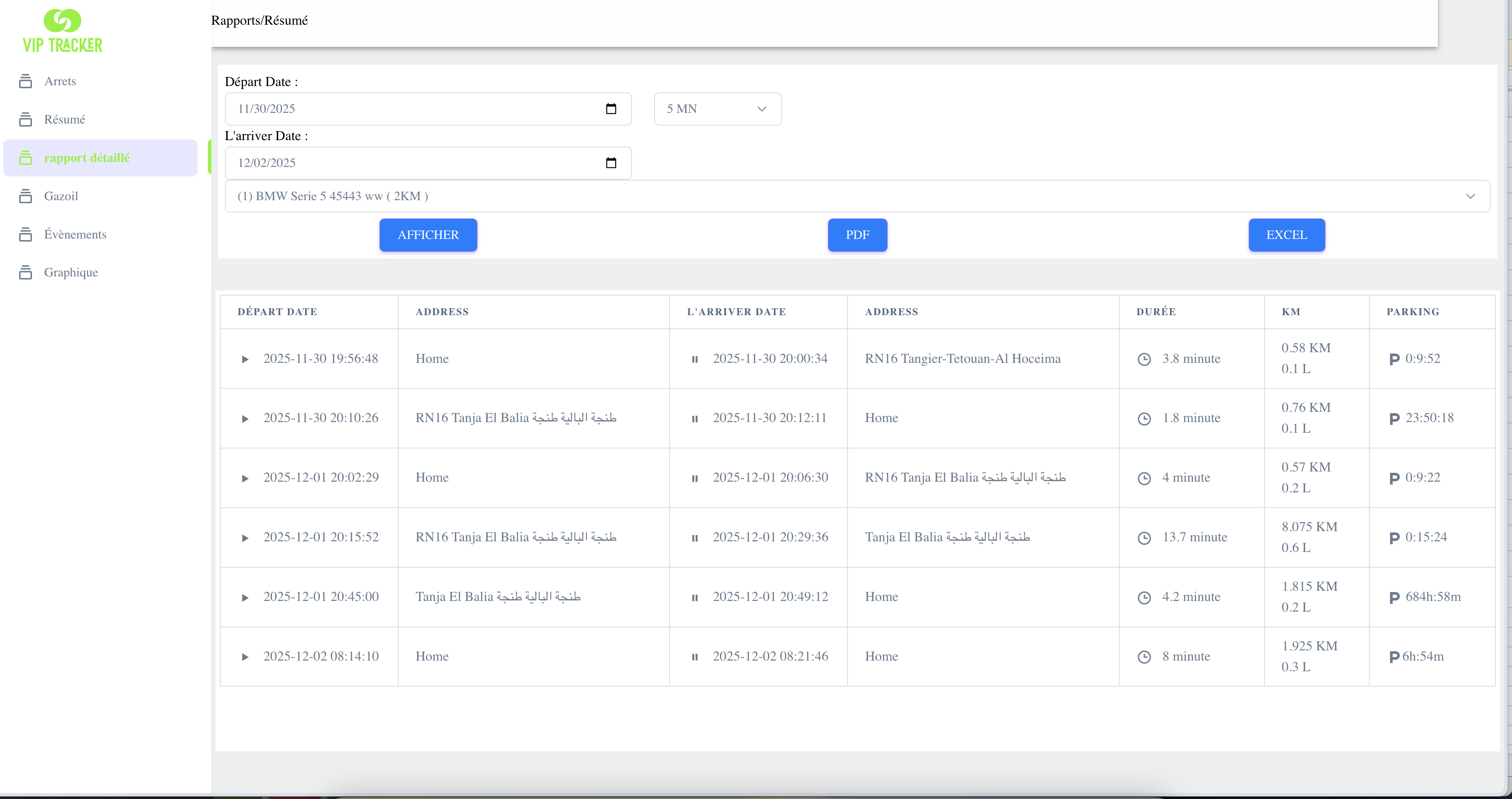Click the clock icon next to 8 minute
The height and width of the screenshot is (799, 1512).
coord(1144,657)
